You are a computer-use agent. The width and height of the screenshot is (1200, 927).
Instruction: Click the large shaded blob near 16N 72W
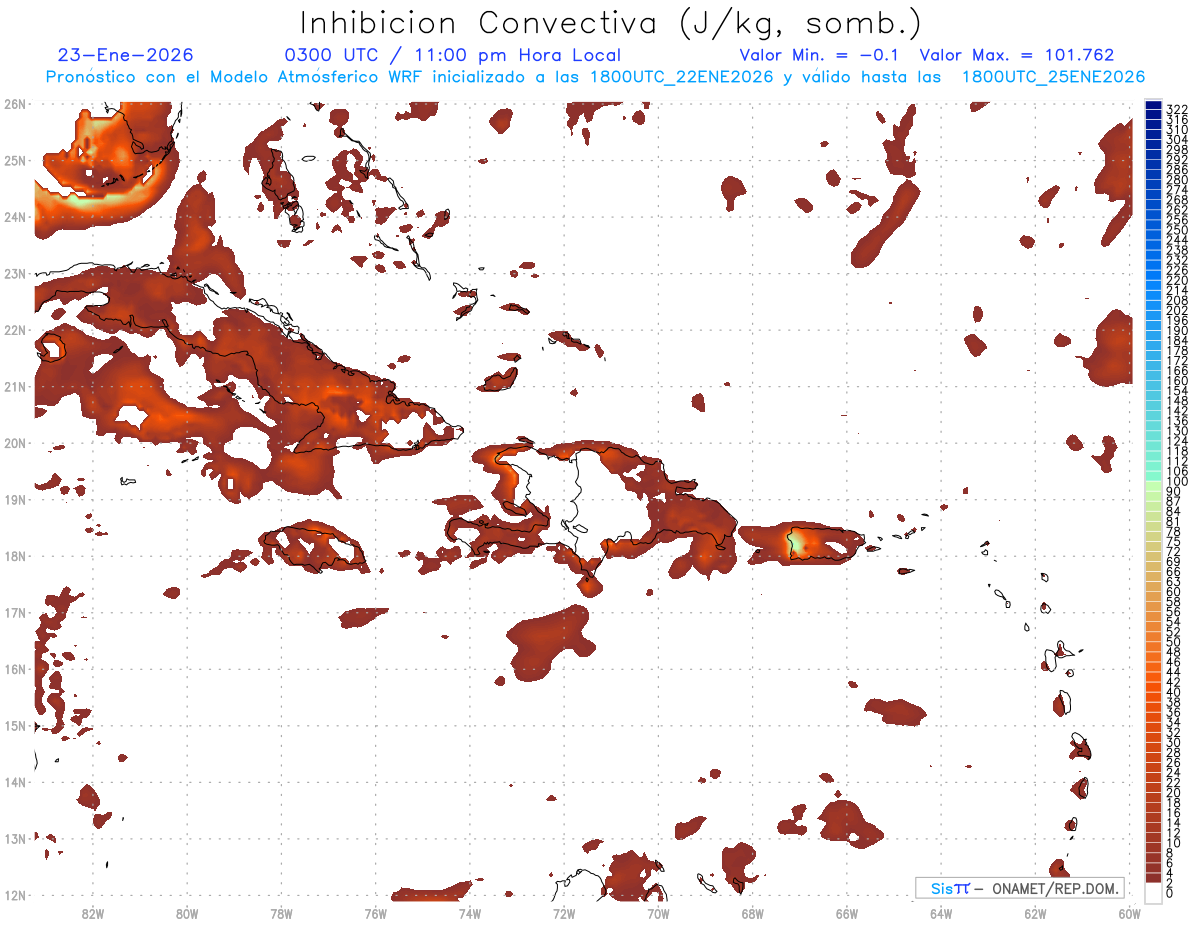549,643
